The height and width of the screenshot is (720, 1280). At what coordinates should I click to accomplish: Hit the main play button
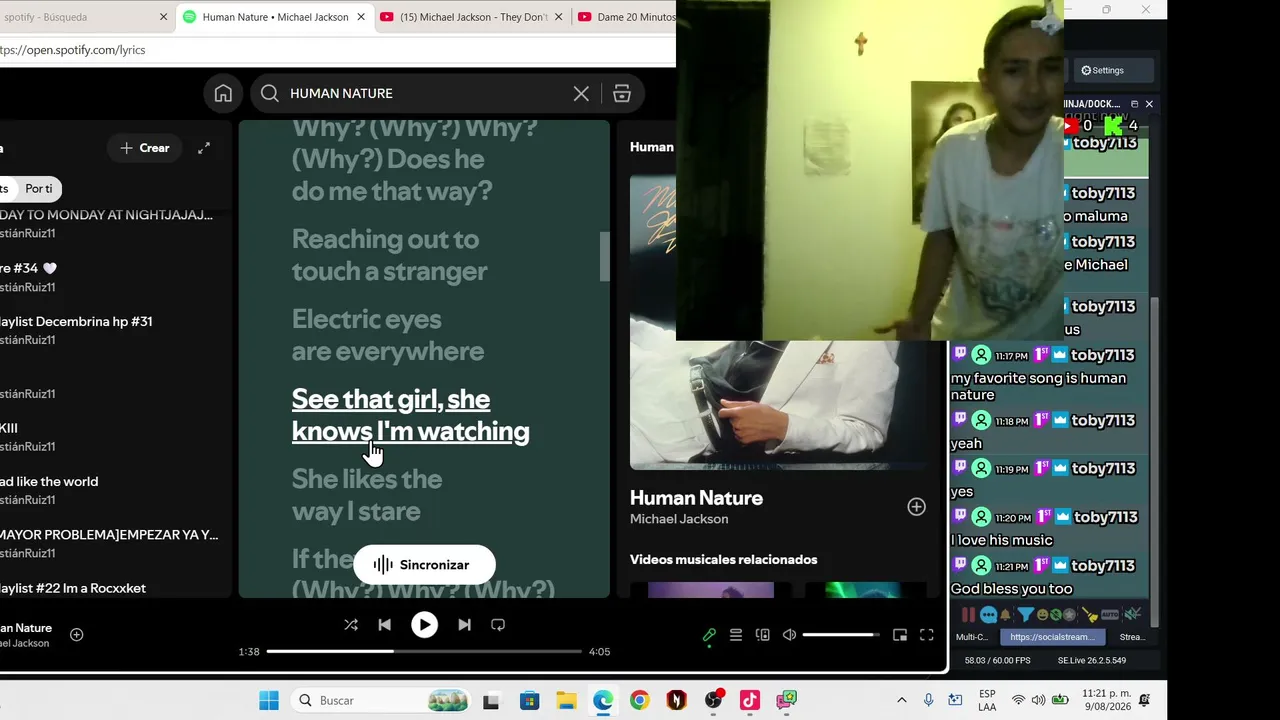click(424, 625)
